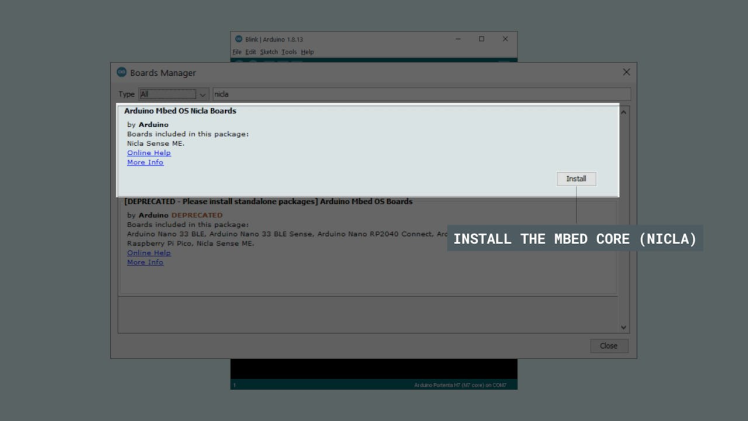Open Online Help under deprecated Mbed OS Boards

(149, 253)
